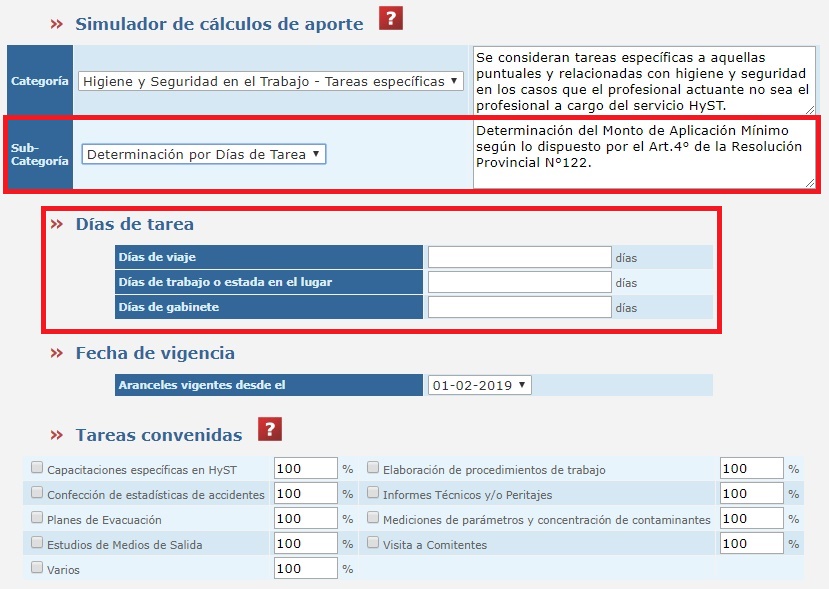Toggle the Varios checkbox
829x589 pixels.
(x=37, y=568)
